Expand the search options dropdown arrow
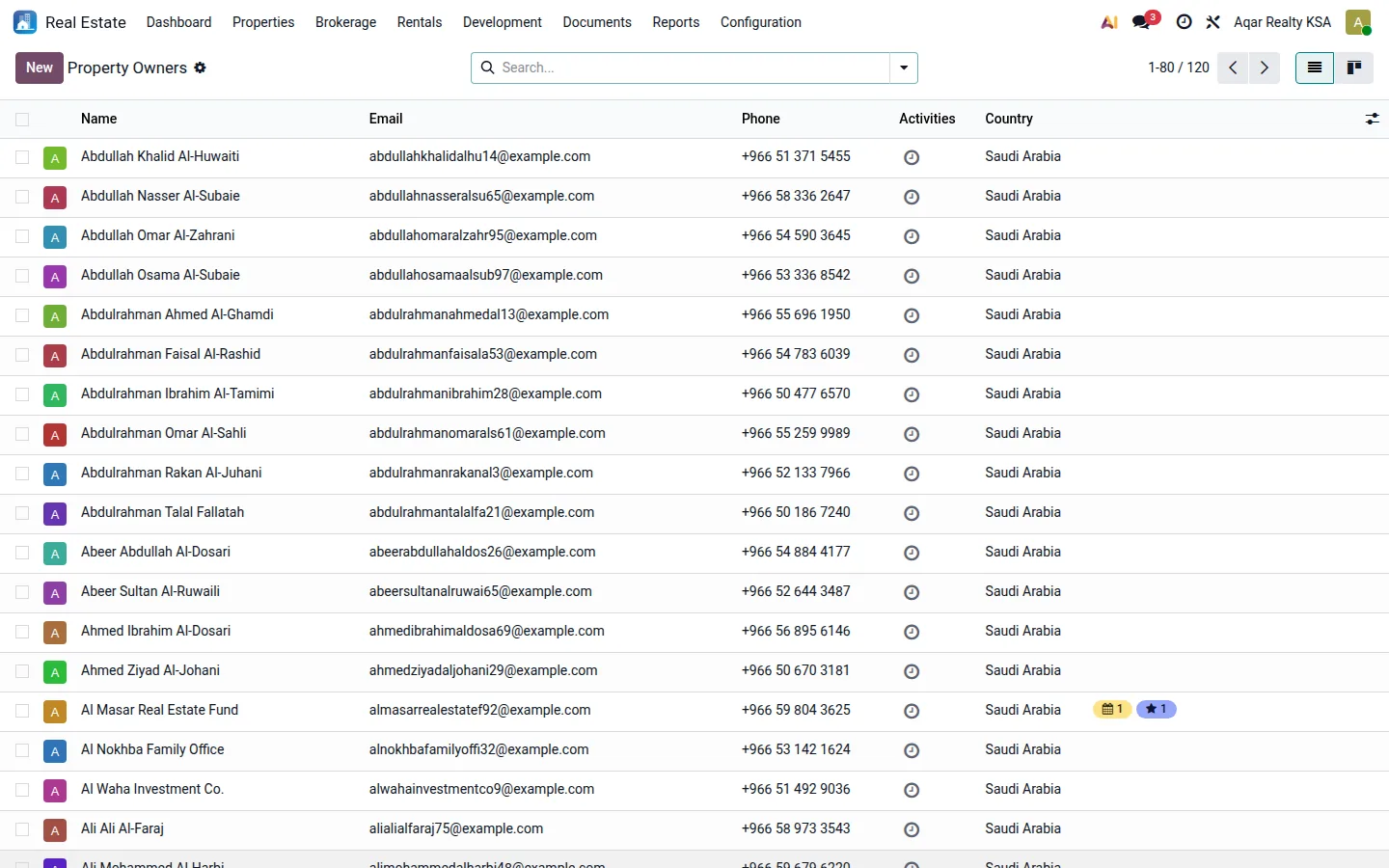 point(904,68)
